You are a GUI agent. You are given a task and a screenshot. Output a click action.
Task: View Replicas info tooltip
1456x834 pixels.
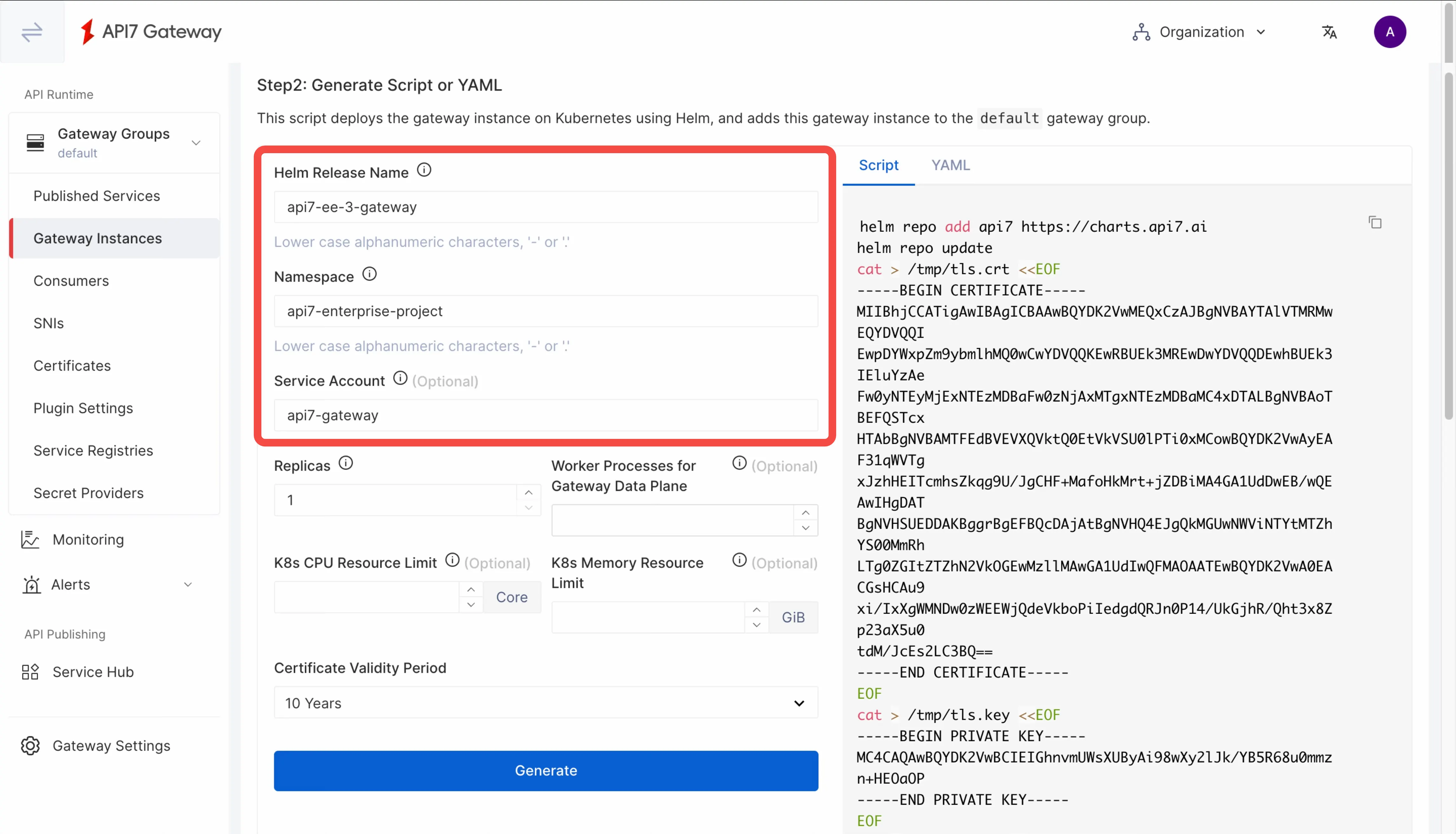(346, 463)
